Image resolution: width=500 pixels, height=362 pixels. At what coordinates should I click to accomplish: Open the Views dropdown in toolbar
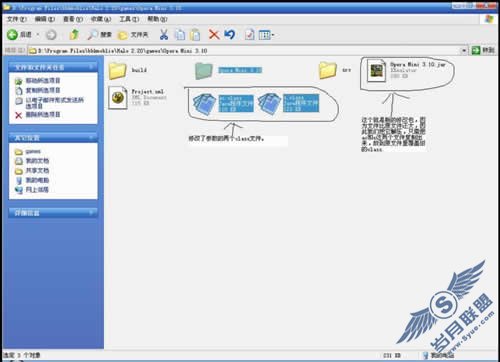[267, 35]
